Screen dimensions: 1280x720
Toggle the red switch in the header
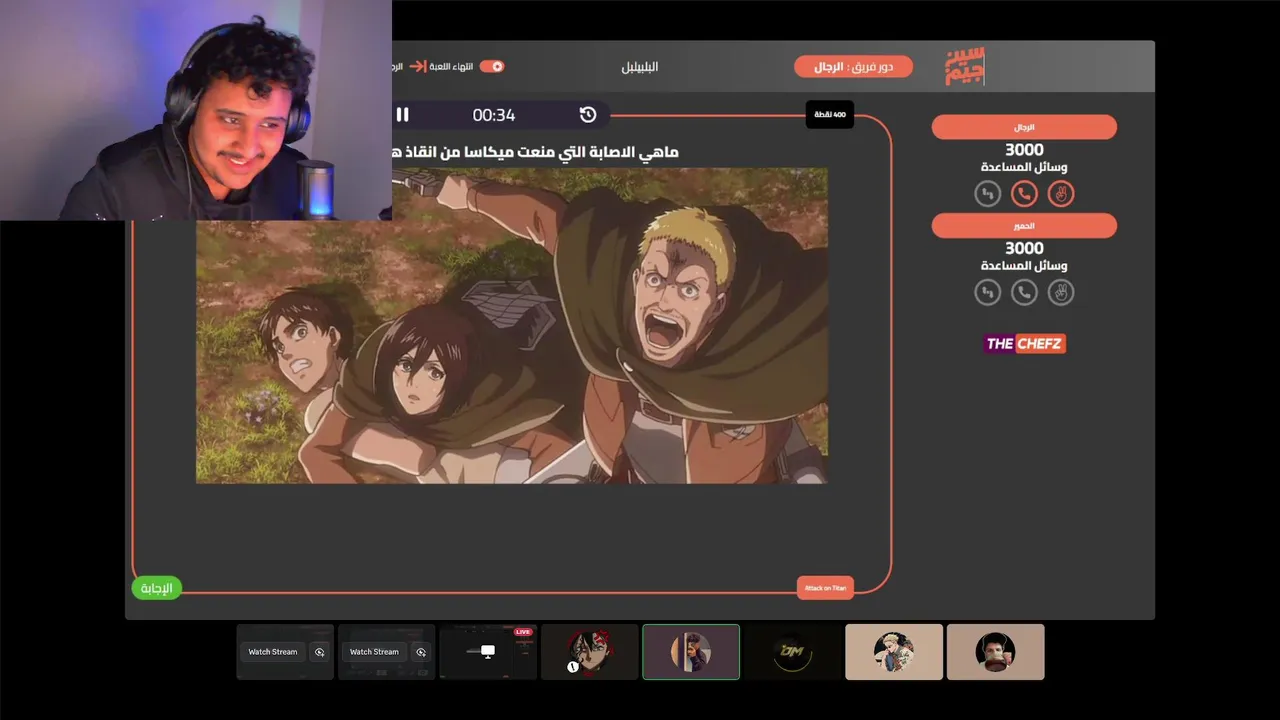(x=492, y=66)
